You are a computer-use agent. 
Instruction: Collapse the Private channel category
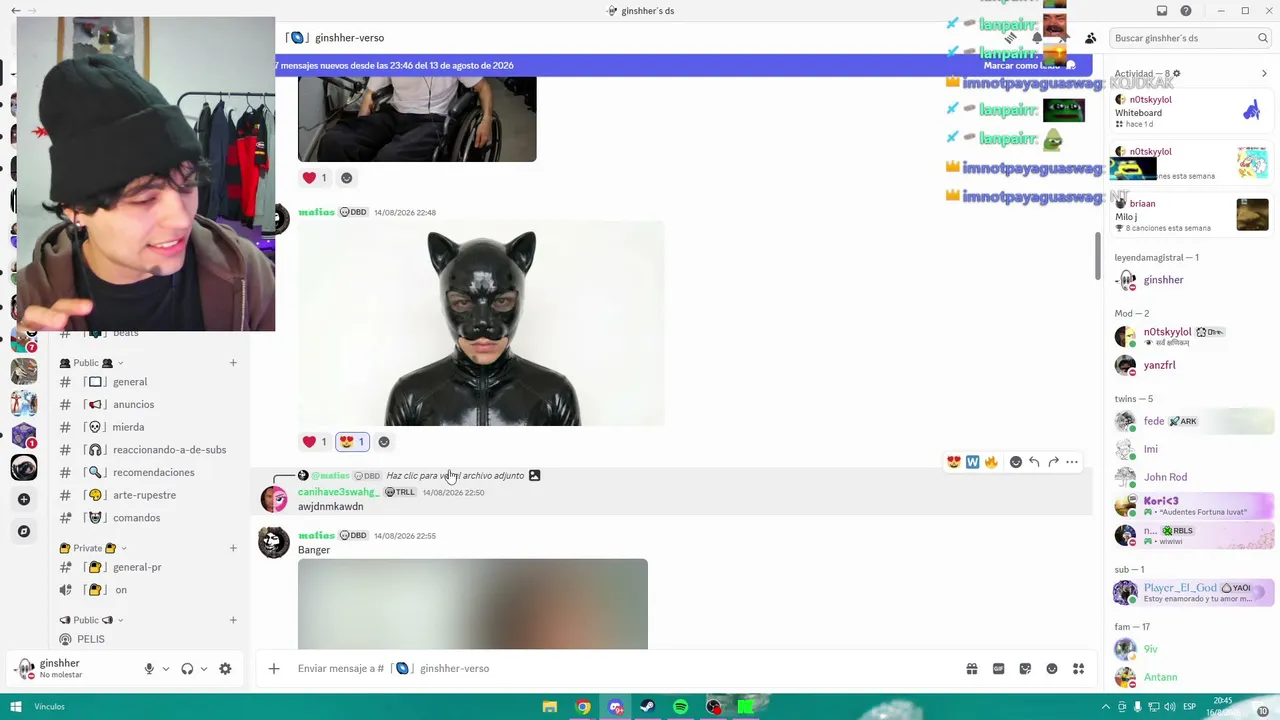(90, 548)
